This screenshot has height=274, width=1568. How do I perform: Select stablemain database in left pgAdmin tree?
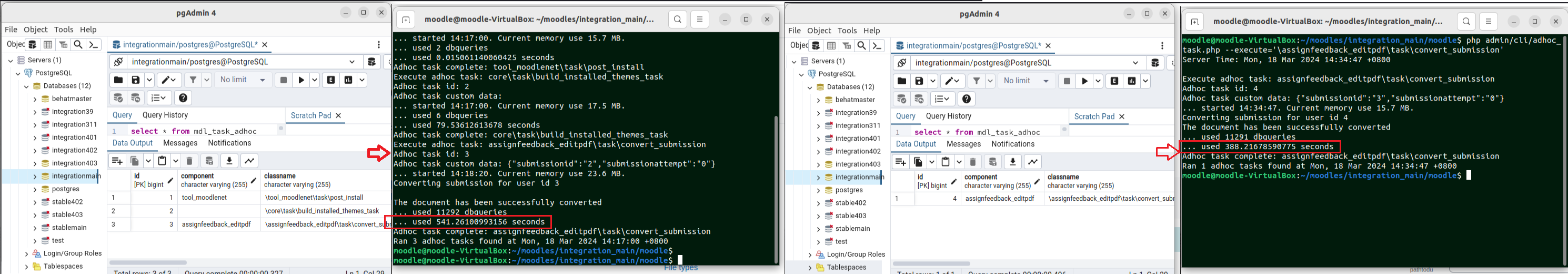click(69, 228)
